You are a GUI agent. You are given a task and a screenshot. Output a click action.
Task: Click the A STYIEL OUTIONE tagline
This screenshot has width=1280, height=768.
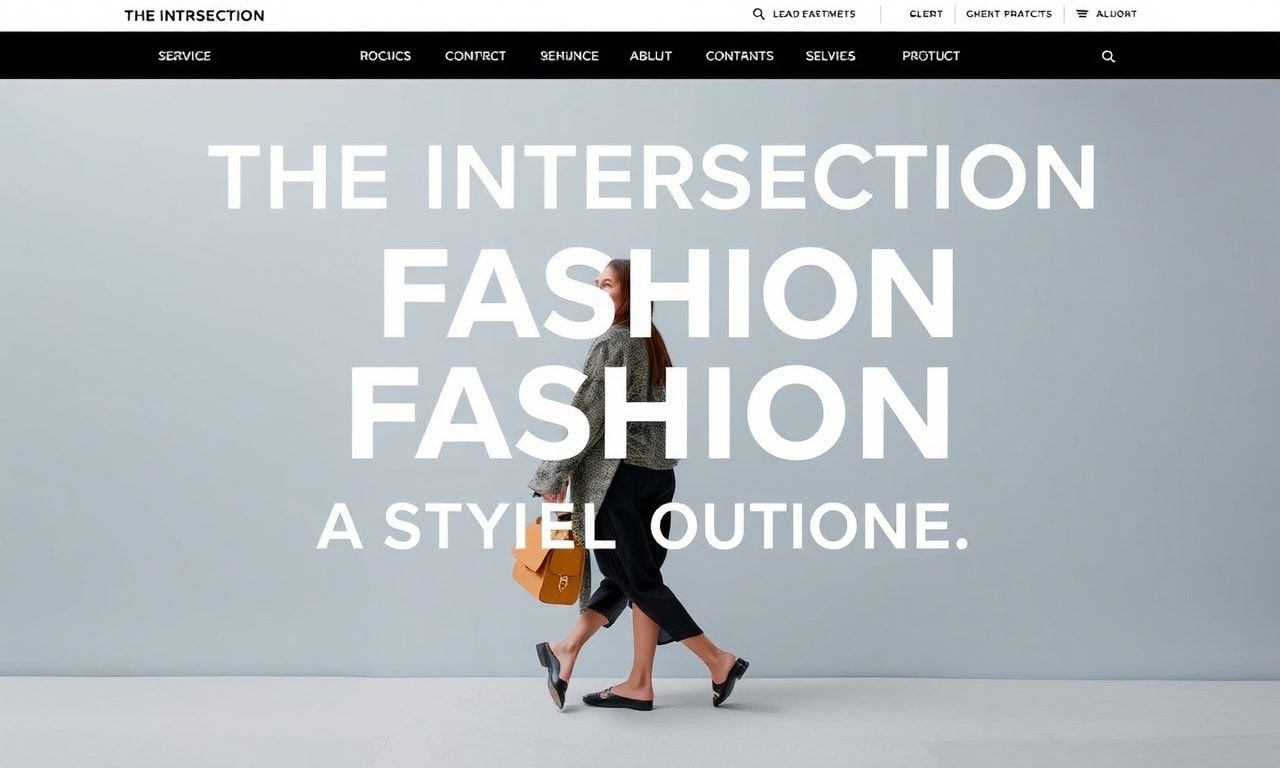643,526
